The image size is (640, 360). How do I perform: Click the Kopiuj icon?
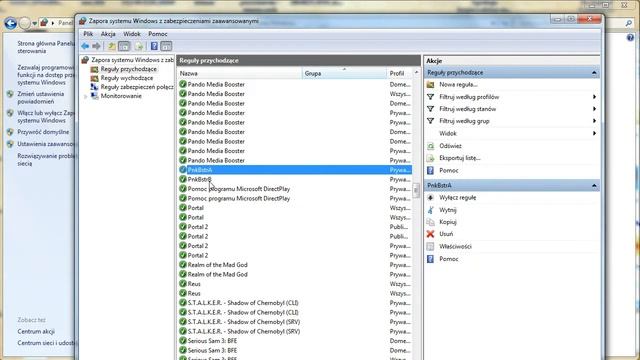point(430,222)
